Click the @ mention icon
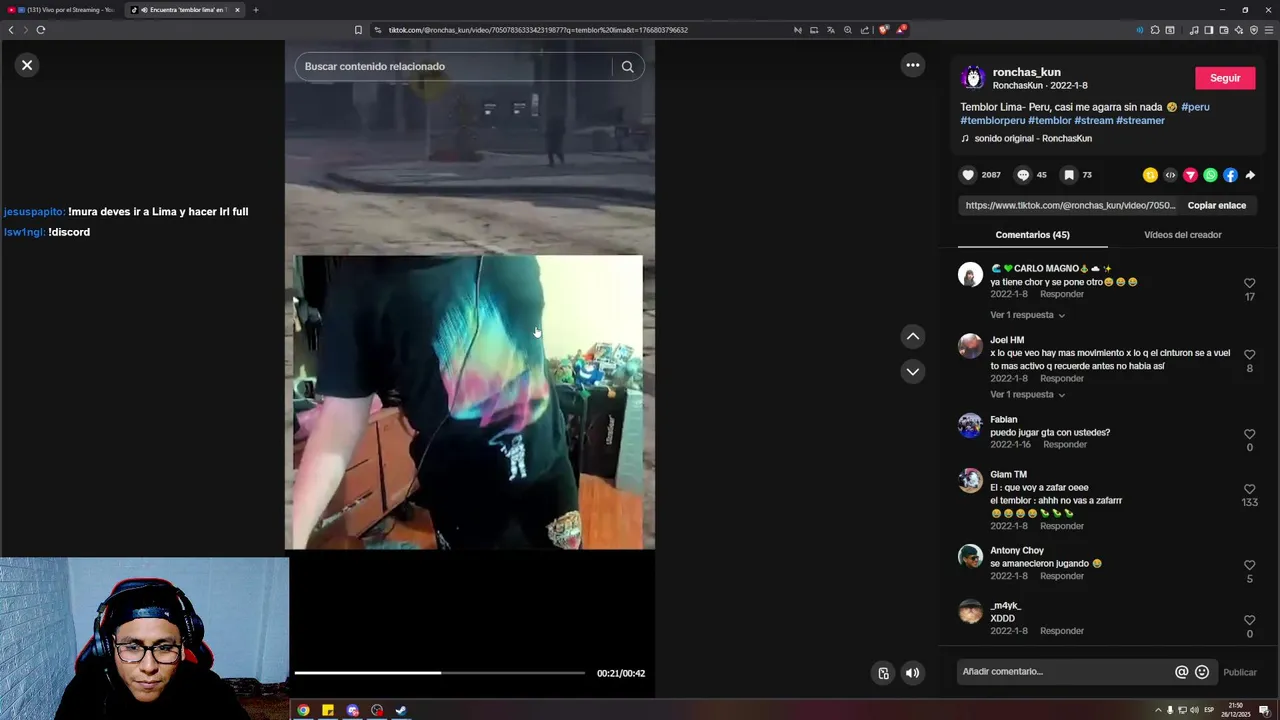Viewport: 1280px width, 720px height. 1181,672
